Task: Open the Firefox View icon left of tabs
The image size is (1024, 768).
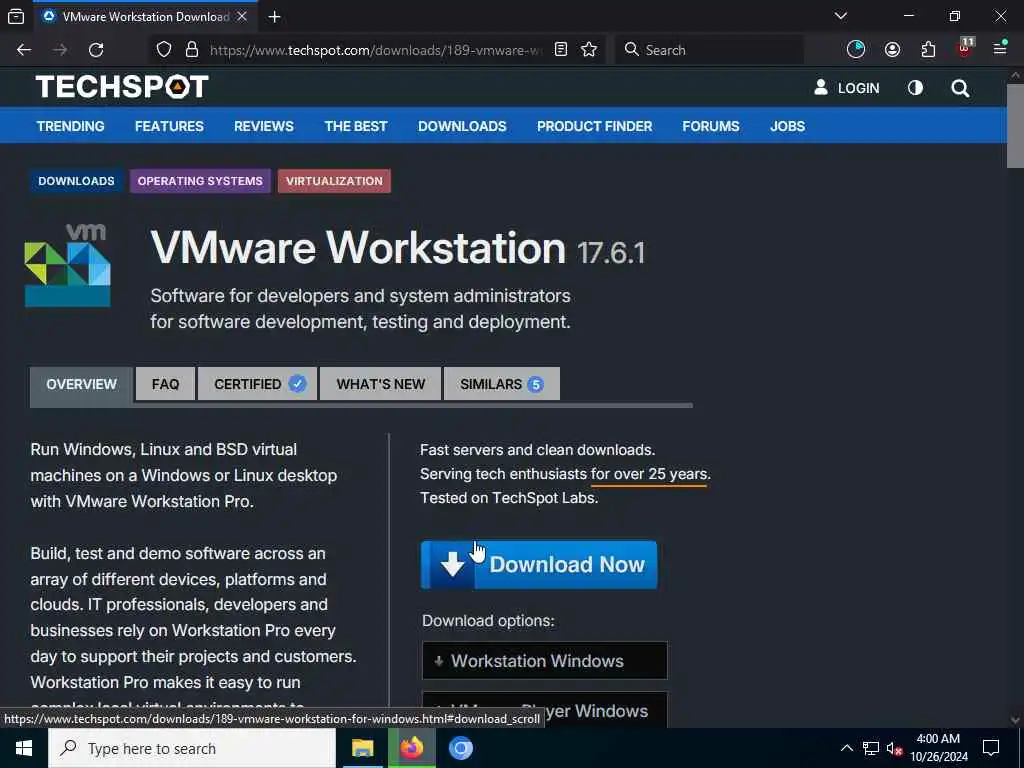Action: point(16,16)
